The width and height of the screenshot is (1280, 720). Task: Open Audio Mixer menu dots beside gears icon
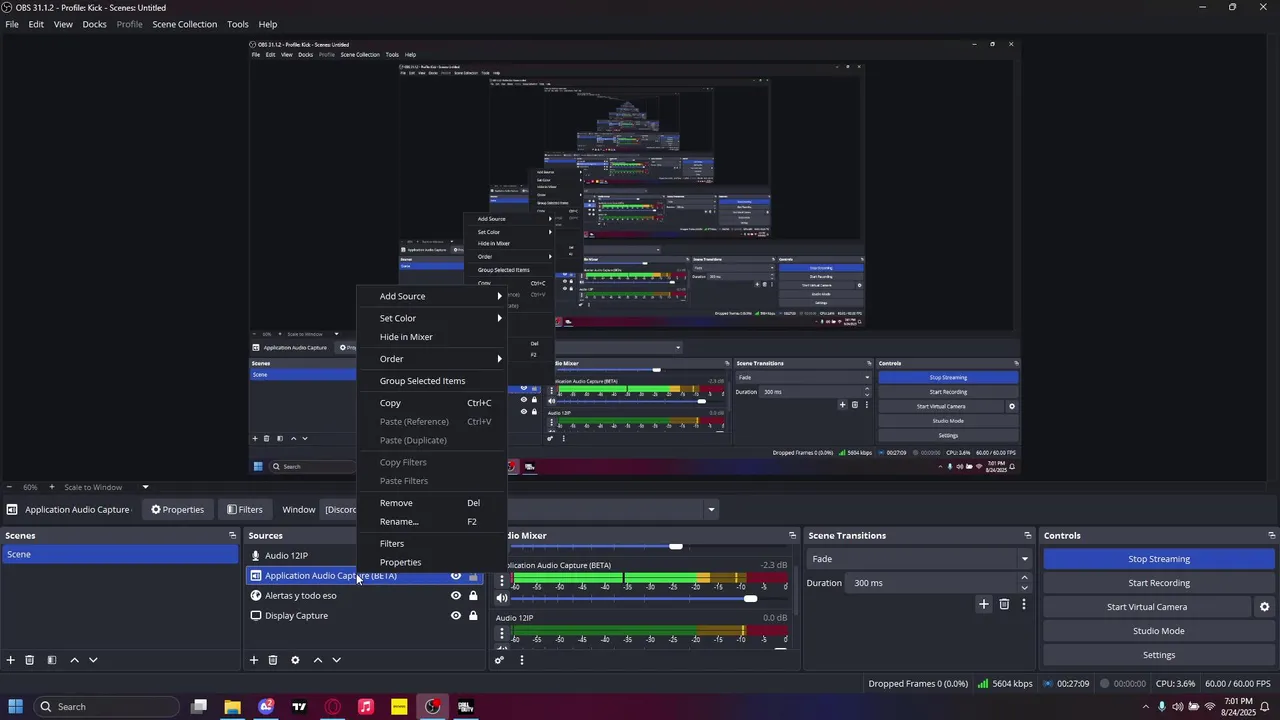[521, 660]
